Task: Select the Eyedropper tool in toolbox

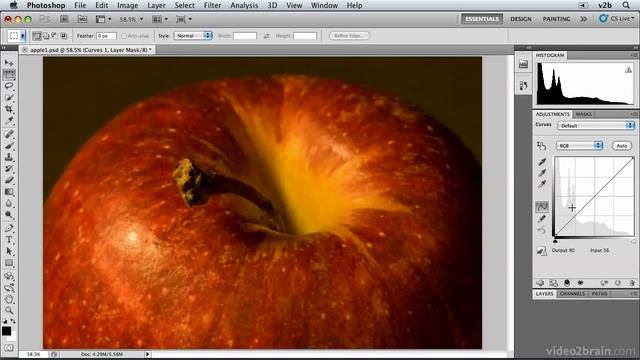Action: pos(9,120)
